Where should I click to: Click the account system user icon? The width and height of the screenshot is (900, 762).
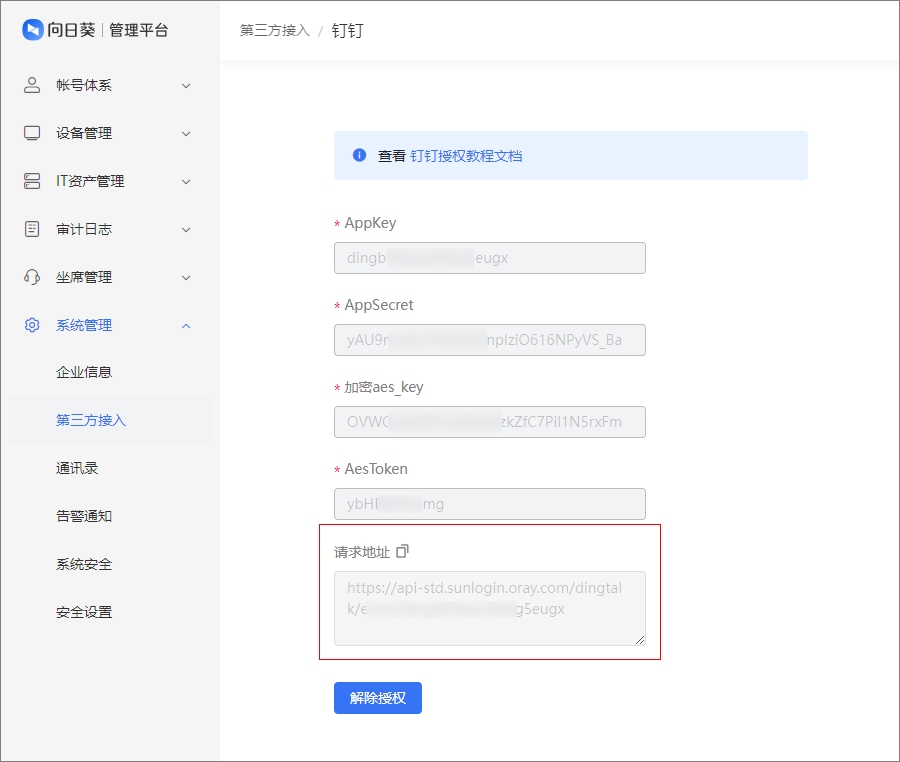click(33, 85)
